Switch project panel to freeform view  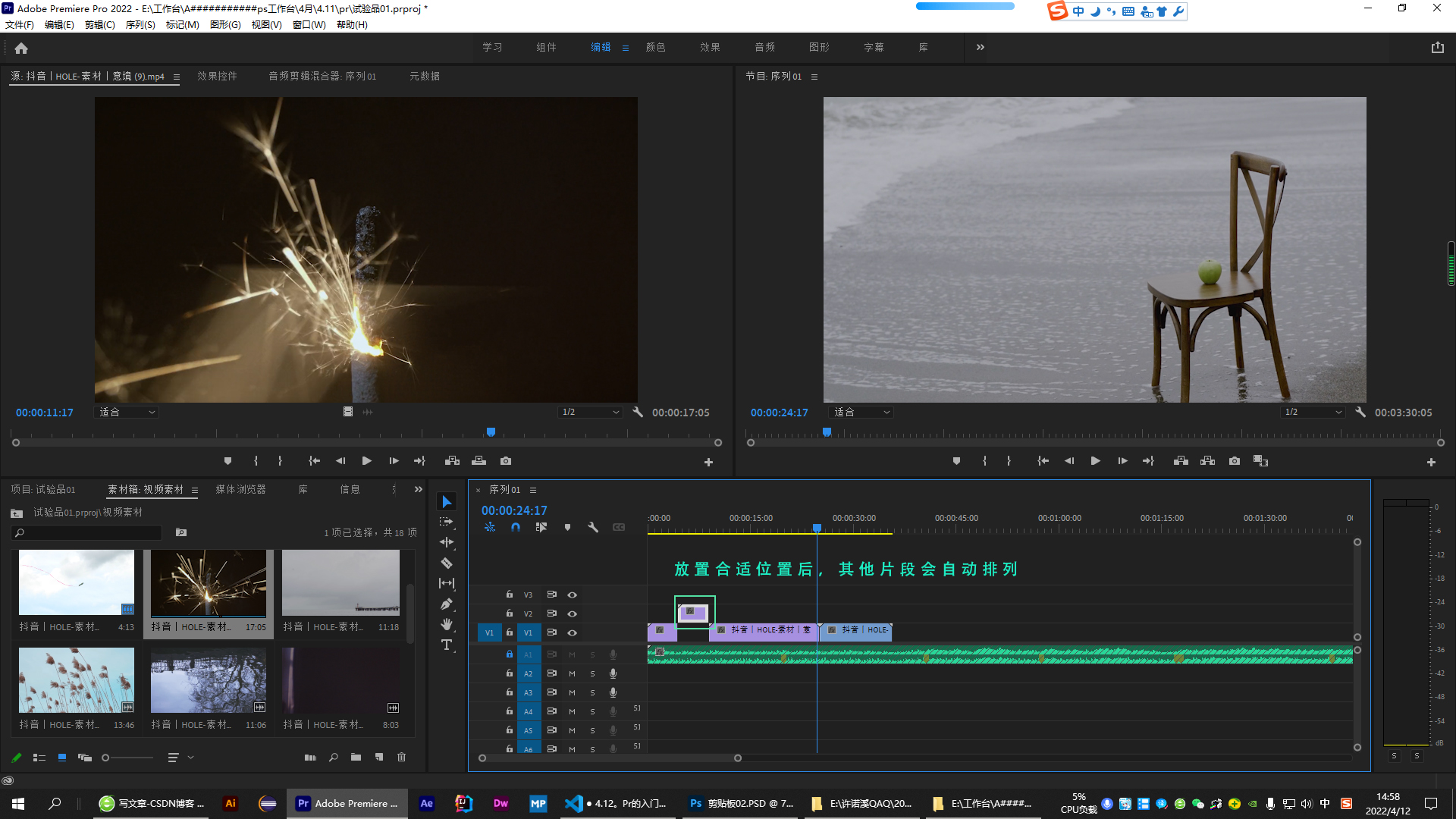coord(85,757)
